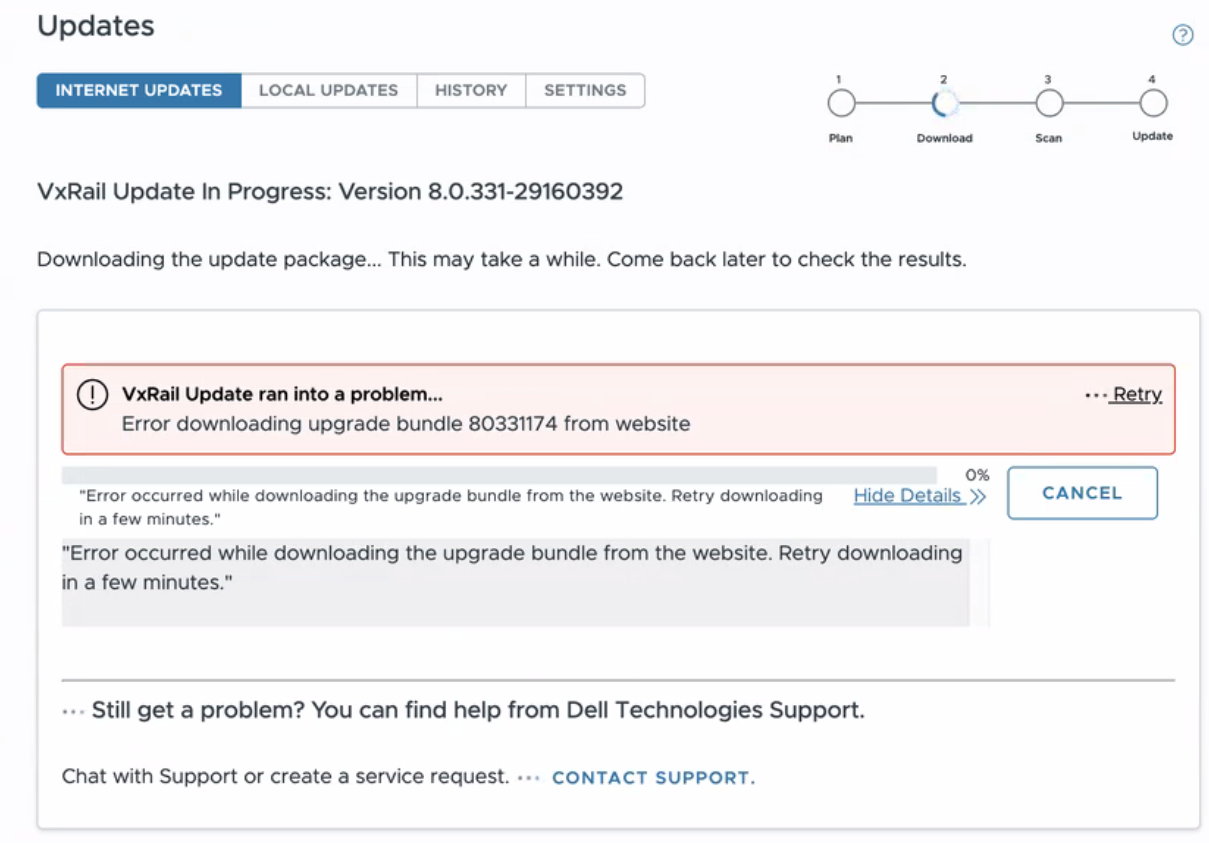Cancel the VxRail update

click(1082, 492)
